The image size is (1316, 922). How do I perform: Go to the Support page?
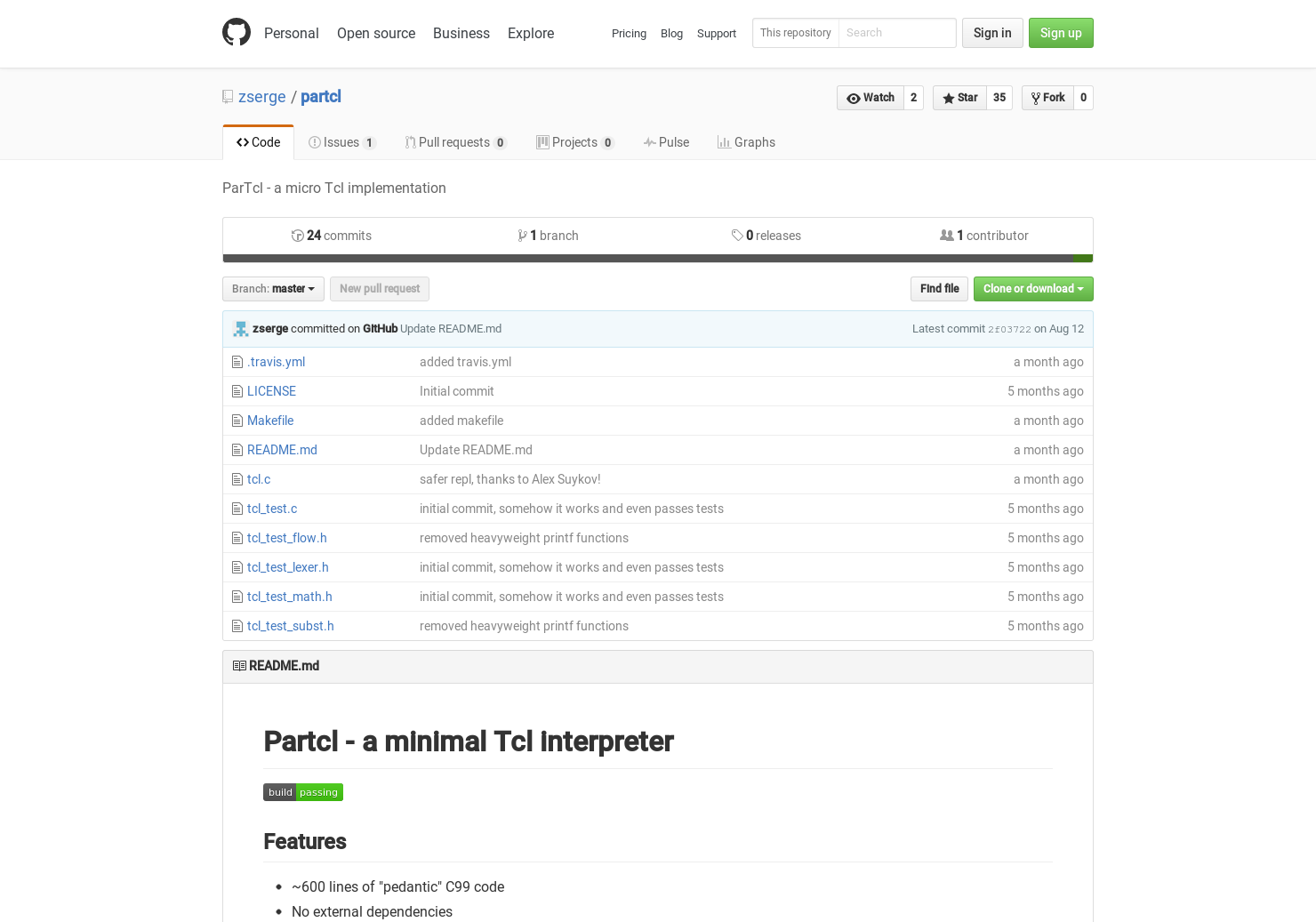click(x=717, y=34)
